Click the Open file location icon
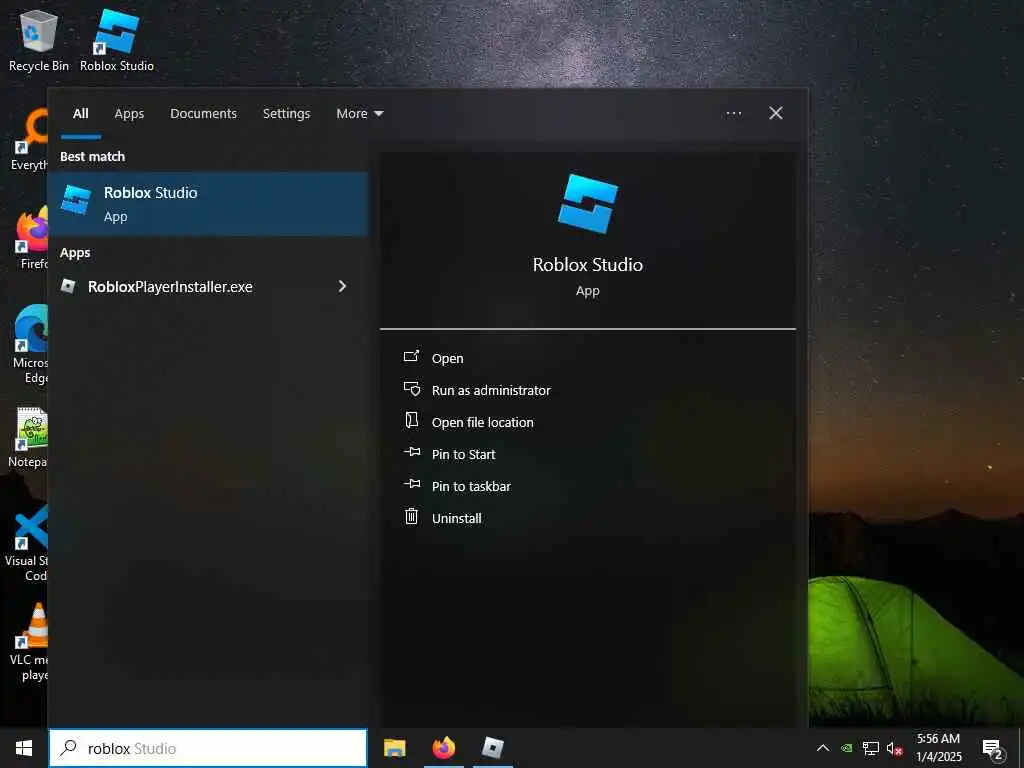Viewport: 1024px width, 768px height. coord(411,420)
